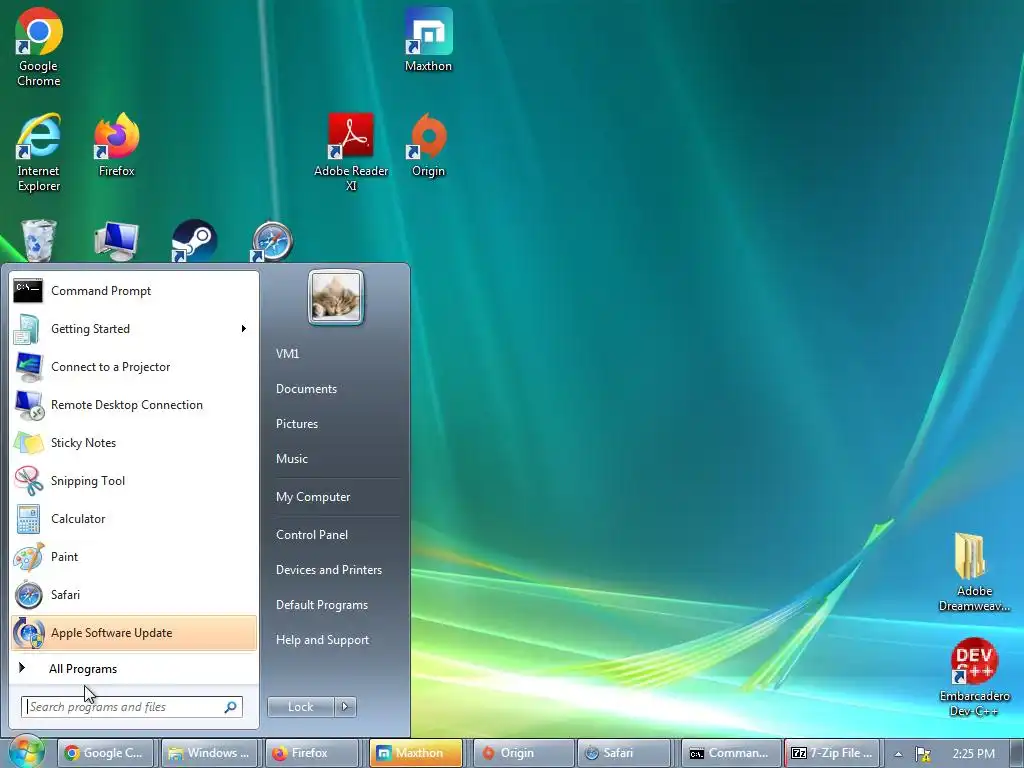
Task: Switch to Windows Explorer taskbar button
Action: pos(210,753)
